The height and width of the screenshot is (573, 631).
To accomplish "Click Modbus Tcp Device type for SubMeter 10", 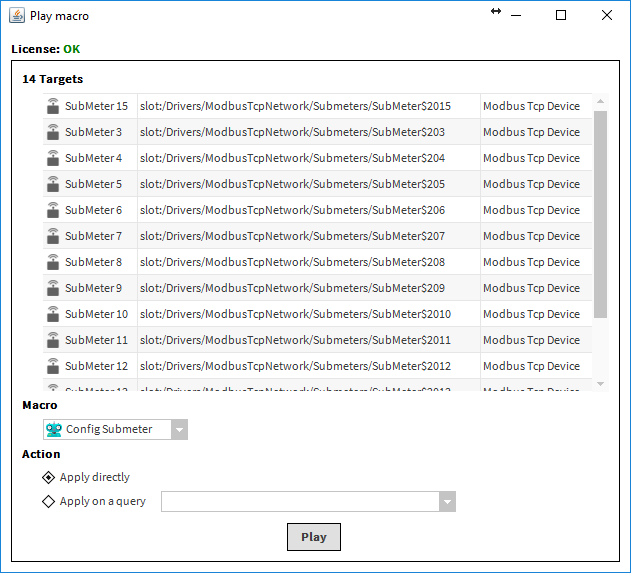I will point(531,314).
